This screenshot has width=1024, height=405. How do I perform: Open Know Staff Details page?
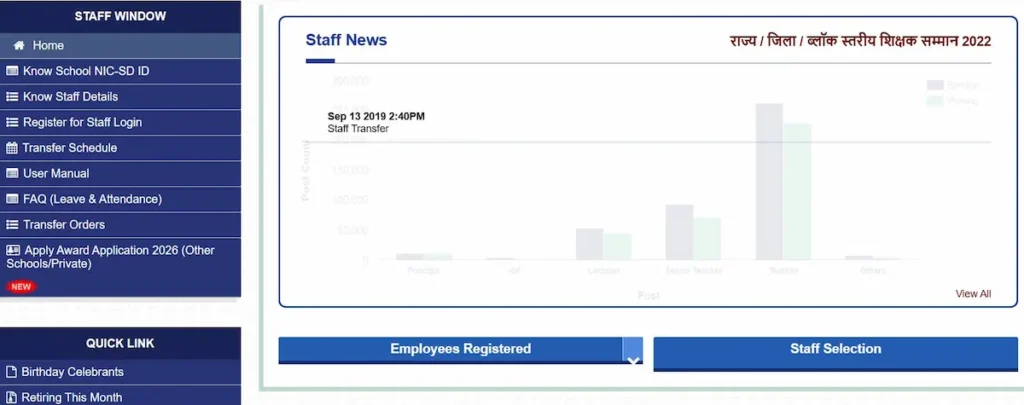120,97
